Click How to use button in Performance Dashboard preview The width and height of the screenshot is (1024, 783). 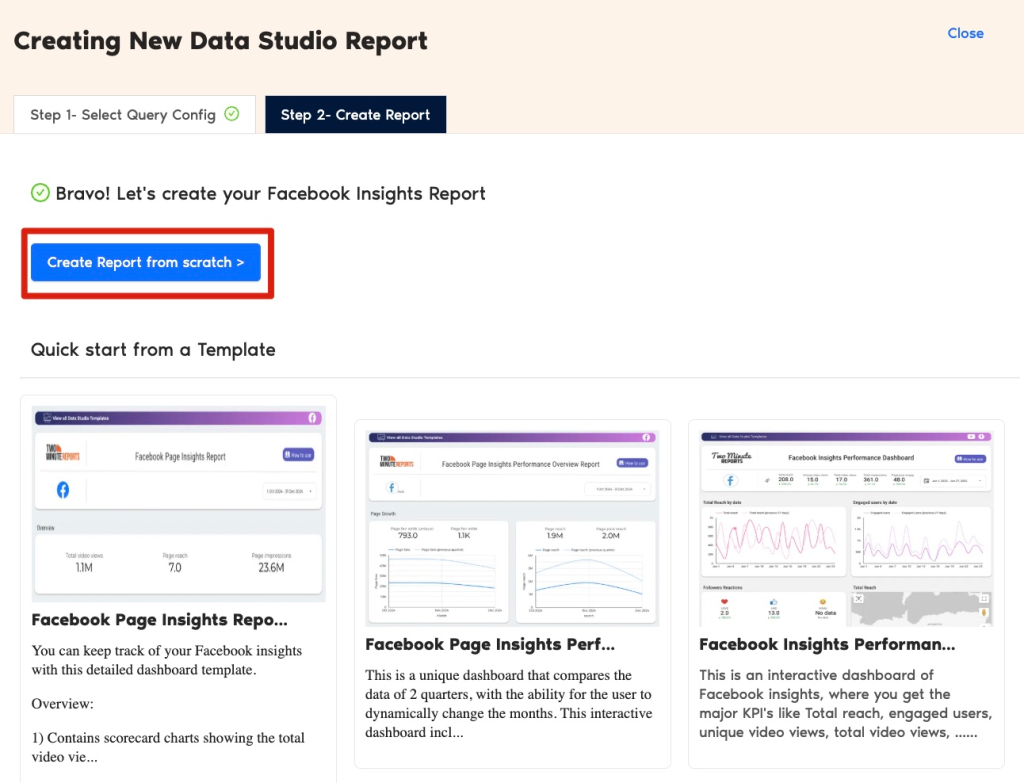pos(970,459)
